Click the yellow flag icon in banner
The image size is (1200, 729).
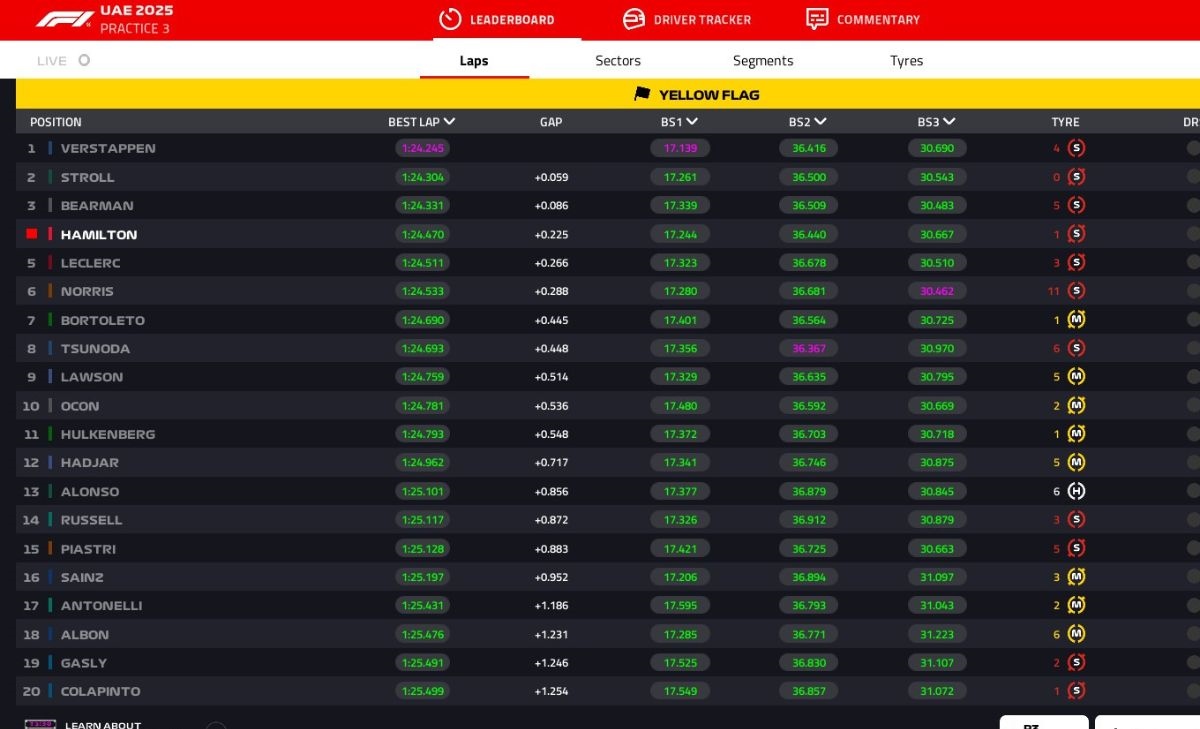pos(643,94)
